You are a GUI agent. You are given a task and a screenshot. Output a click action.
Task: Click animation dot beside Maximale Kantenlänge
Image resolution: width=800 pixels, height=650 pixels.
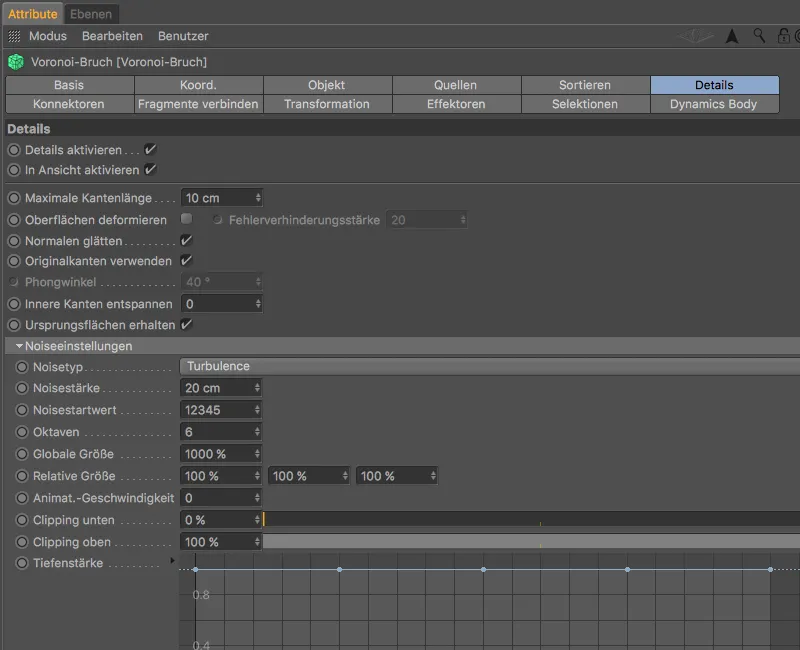(14, 198)
